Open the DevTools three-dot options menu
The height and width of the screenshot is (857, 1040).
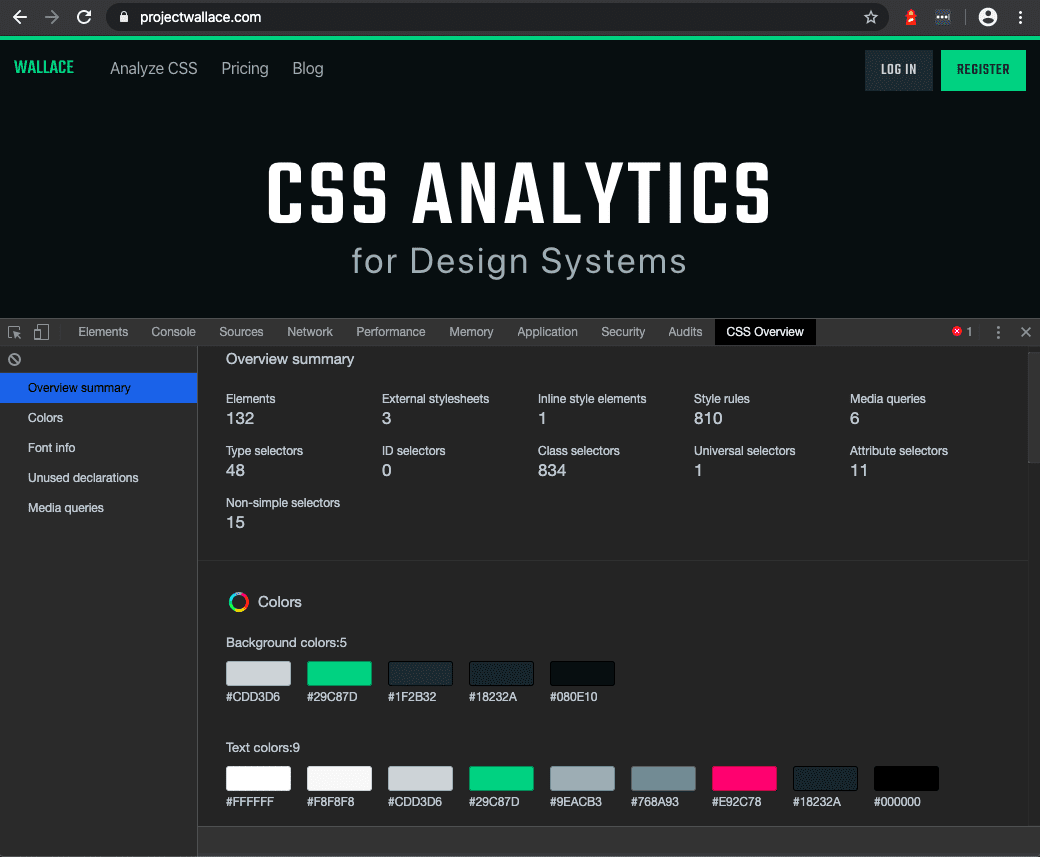(998, 331)
